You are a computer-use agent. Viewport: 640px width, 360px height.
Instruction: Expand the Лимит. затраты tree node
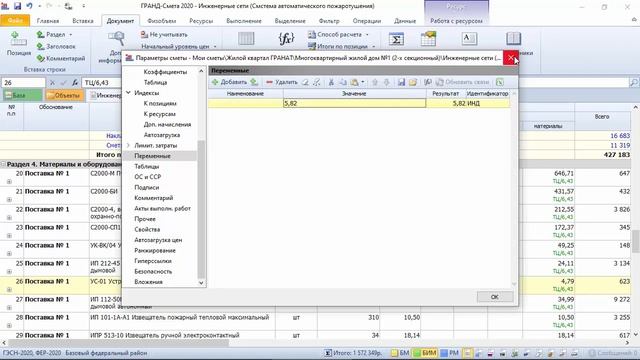point(128,145)
